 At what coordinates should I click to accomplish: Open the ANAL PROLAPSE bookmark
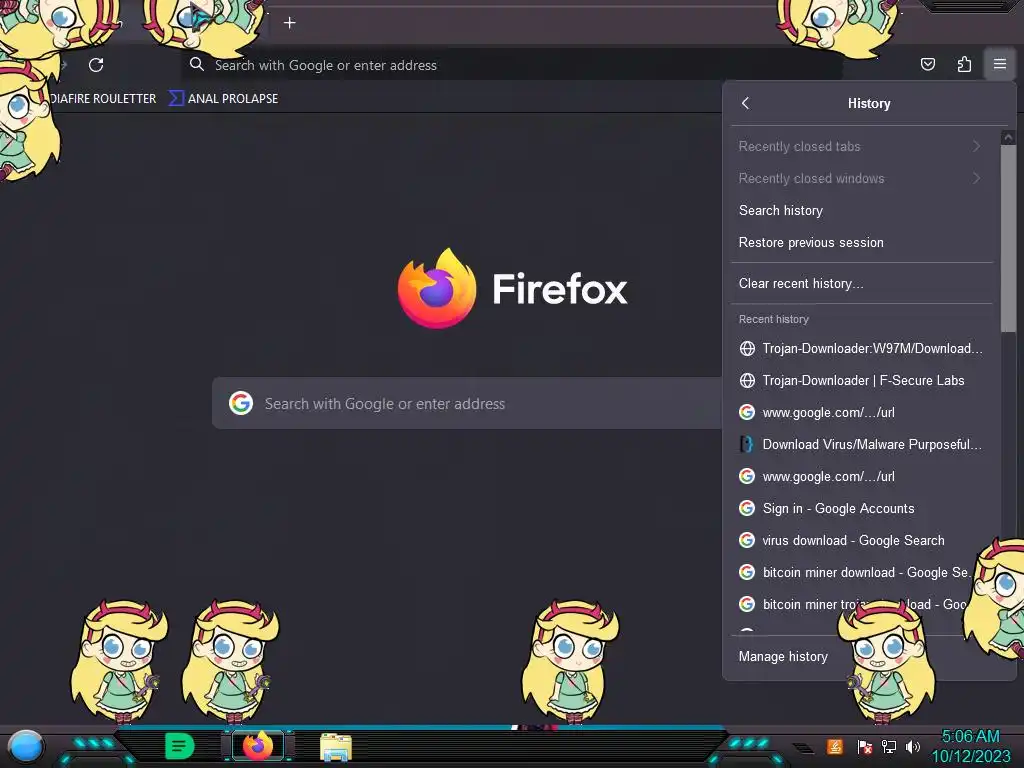pos(224,99)
